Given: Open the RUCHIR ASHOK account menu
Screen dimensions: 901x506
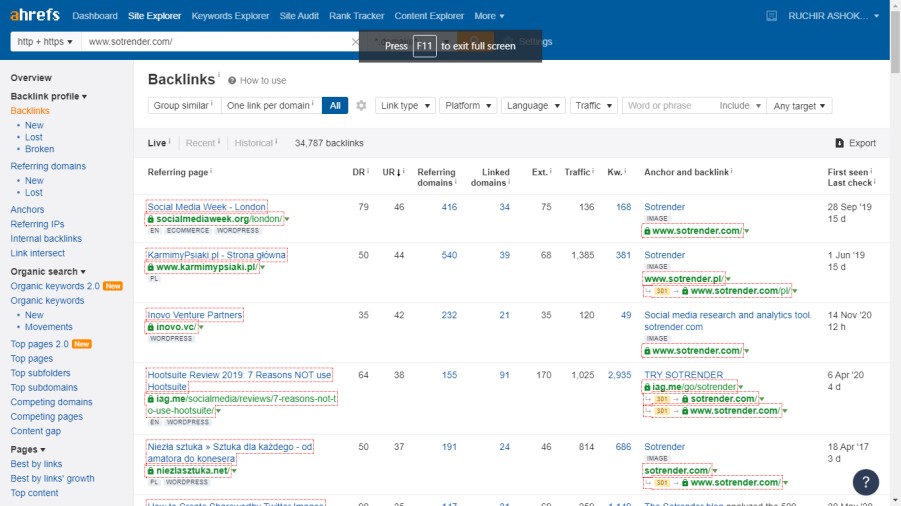Looking at the screenshot, I should pyautogui.click(x=833, y=16).
